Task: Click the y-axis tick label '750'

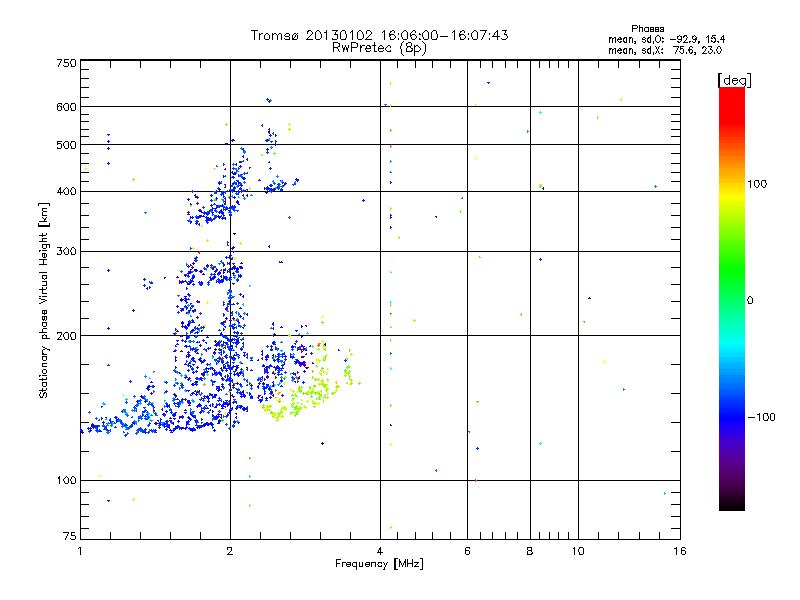Action: click(x=67, y=63)
